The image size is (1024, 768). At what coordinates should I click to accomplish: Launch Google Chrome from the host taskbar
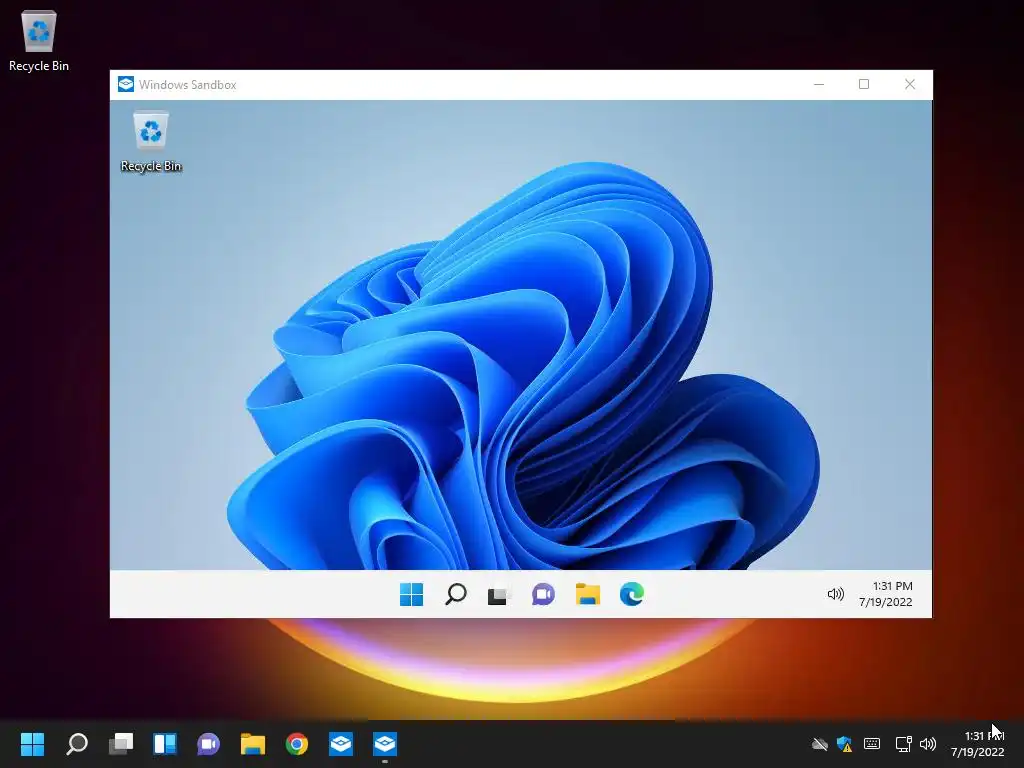tap(296, 743)
